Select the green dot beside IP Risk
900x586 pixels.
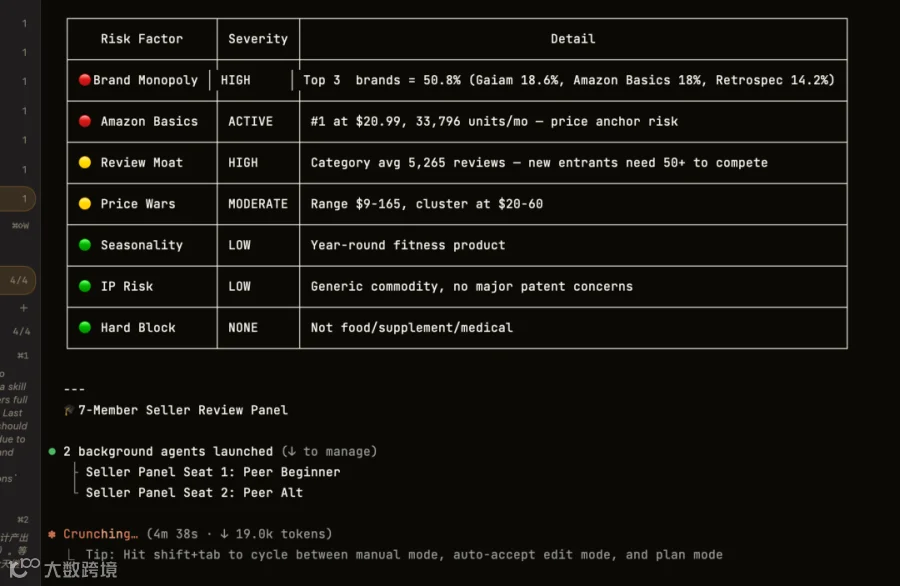pyautogui.click(x=84, y=286)
